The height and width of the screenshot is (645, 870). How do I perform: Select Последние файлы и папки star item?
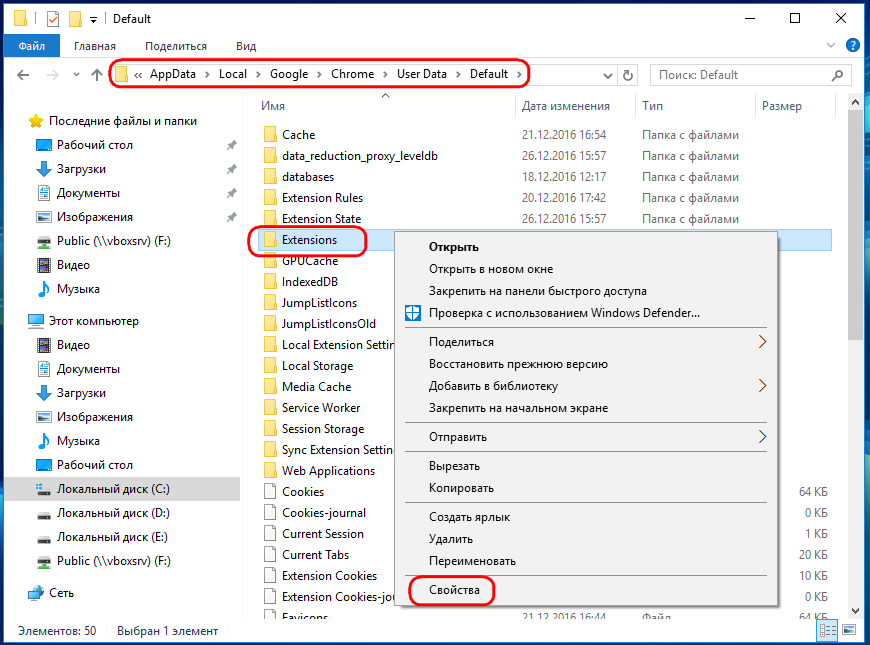123,121
